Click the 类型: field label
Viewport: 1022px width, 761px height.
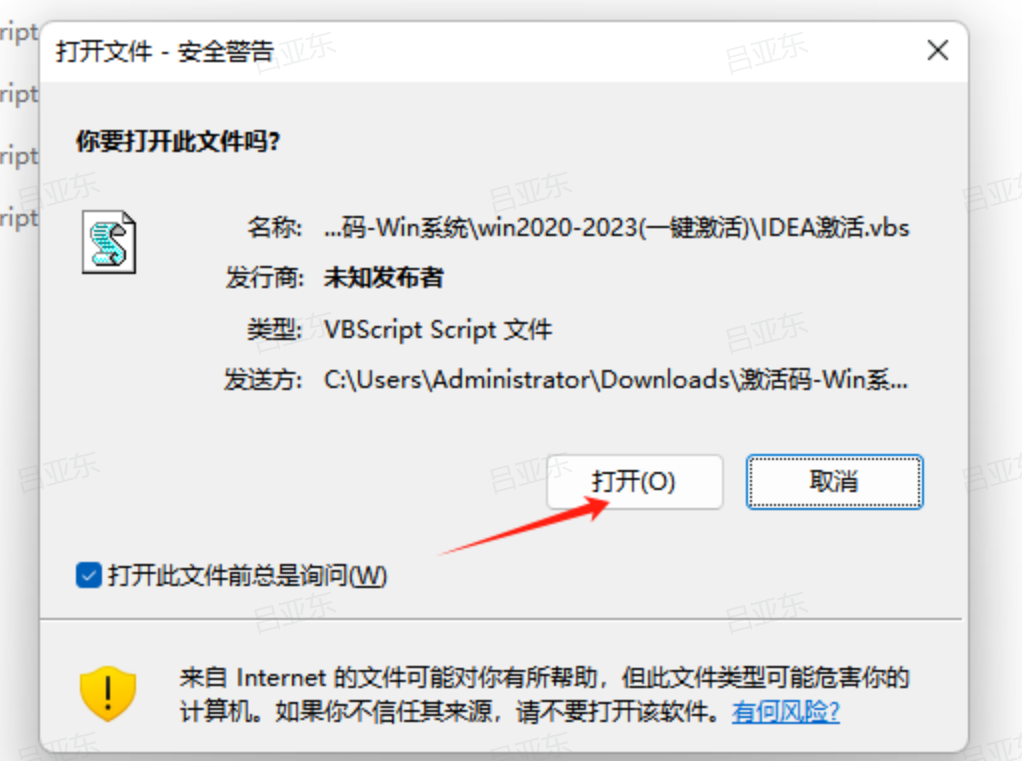coord(274,330)
